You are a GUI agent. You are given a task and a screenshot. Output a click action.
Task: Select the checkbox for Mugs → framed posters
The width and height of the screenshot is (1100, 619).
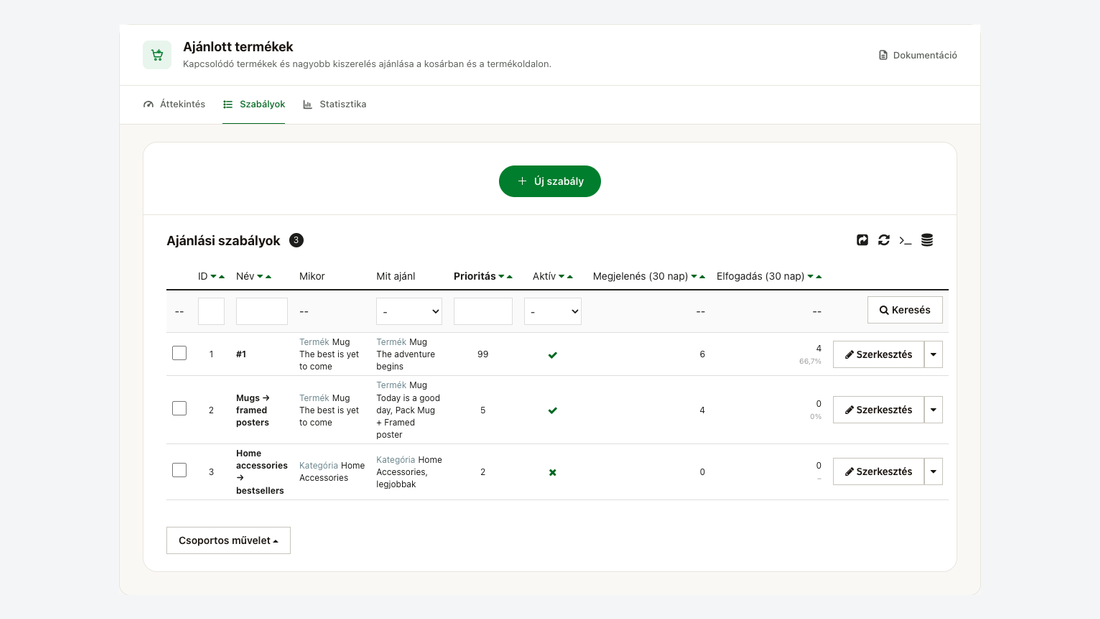[180, 408]
